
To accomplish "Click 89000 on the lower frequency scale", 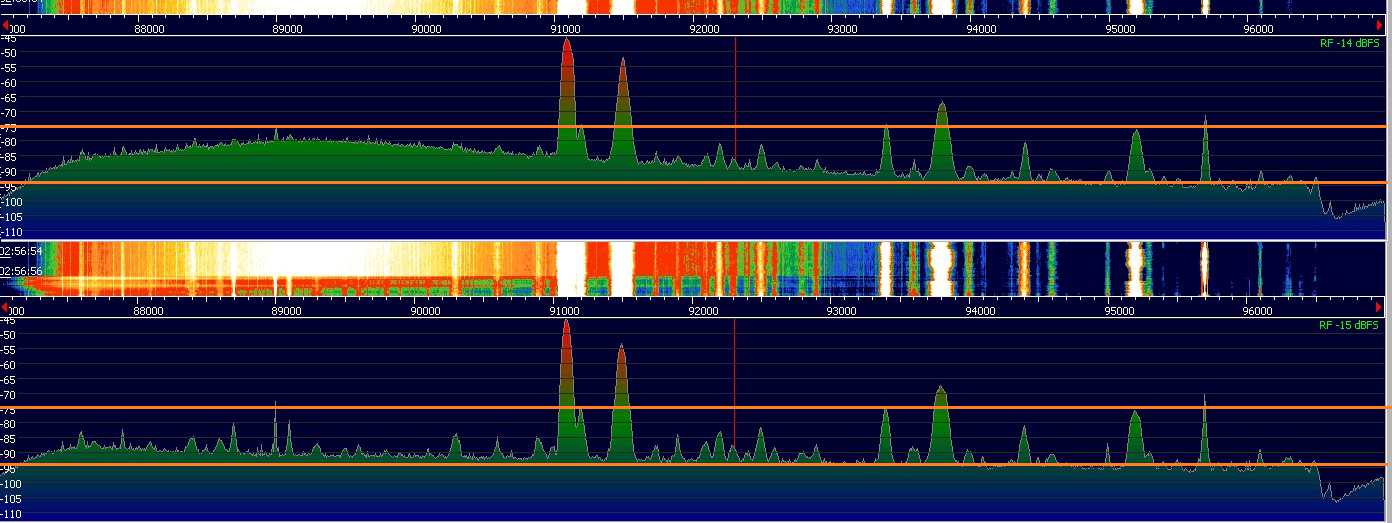I will click(x=287, y=311).
